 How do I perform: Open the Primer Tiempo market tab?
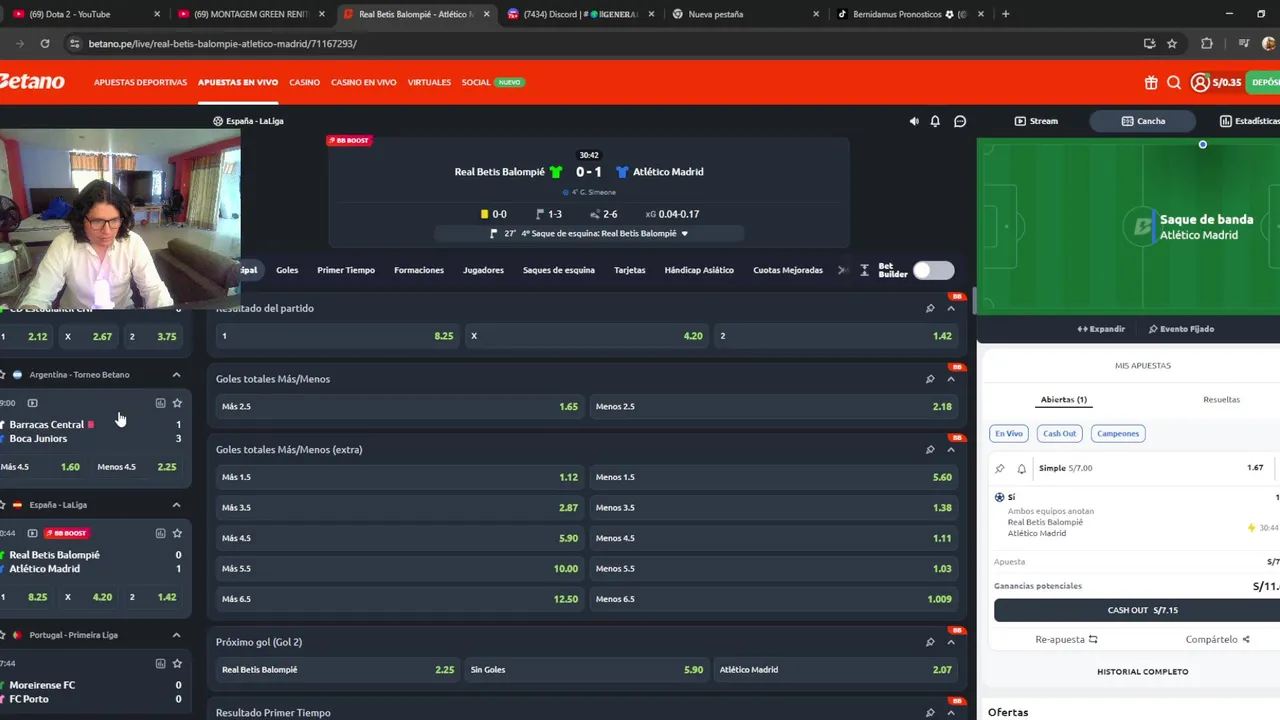click(x=346, y=270)
